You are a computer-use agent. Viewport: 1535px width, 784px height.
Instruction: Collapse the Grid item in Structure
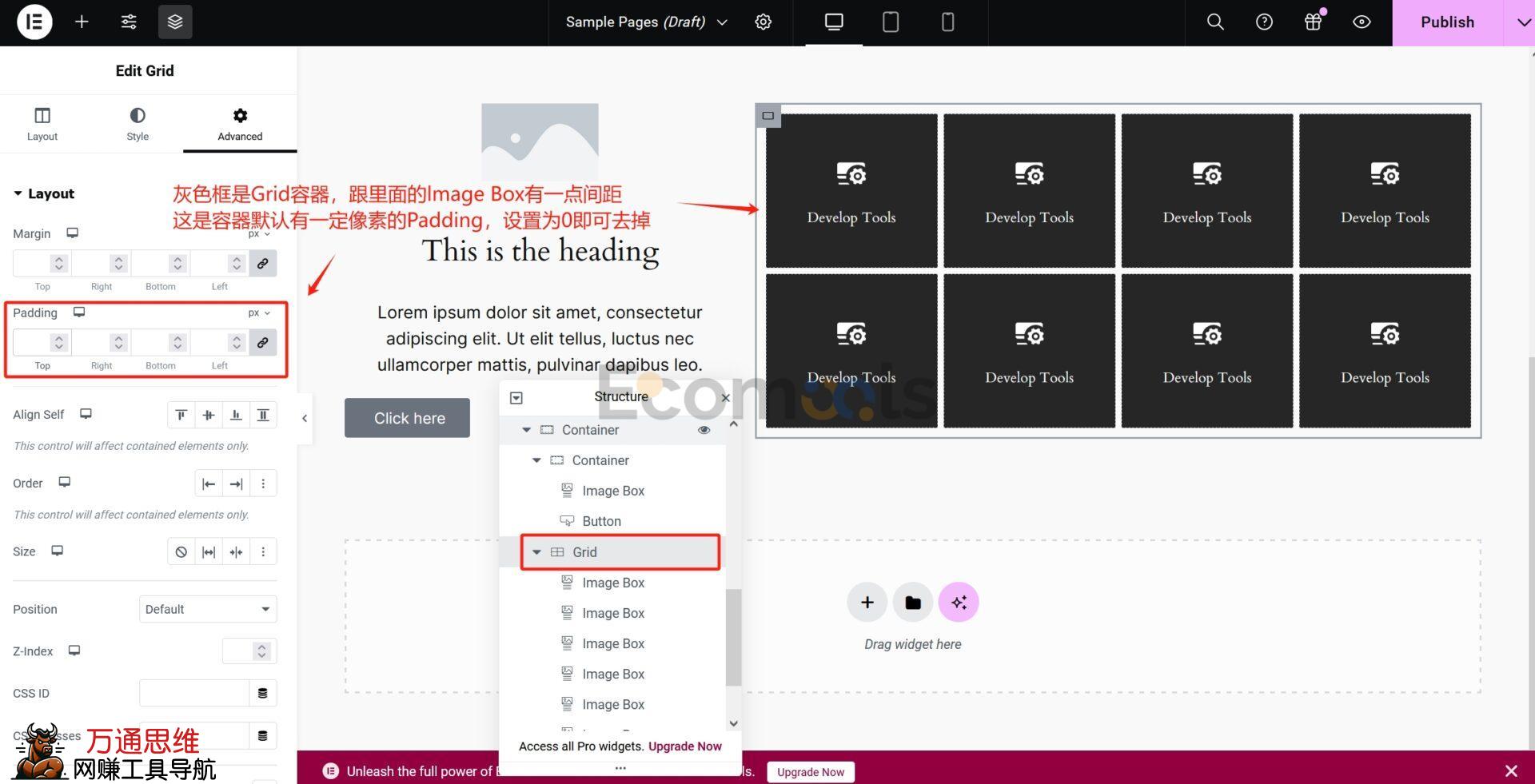pos(536,552)
